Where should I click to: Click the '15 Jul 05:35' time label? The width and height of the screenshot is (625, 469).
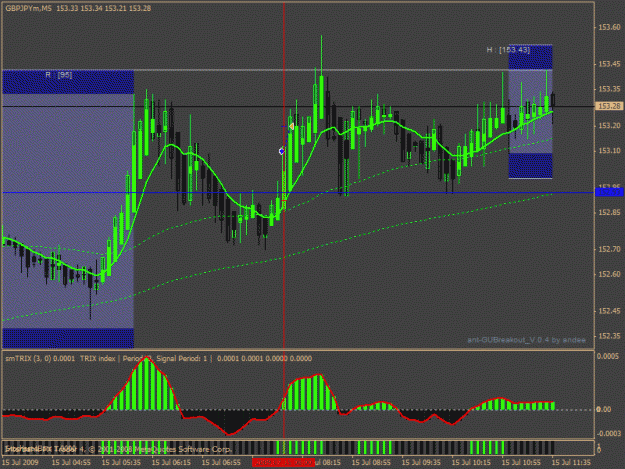click(x=121, y=462)
